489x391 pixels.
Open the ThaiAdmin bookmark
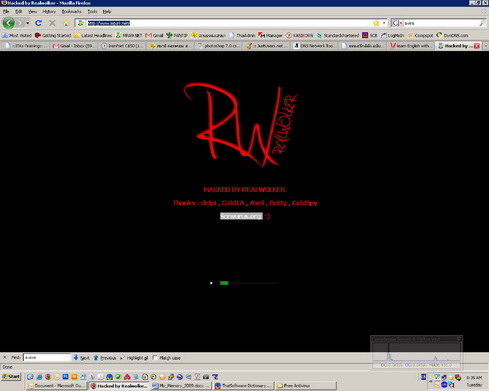click(x=242, y=35)
